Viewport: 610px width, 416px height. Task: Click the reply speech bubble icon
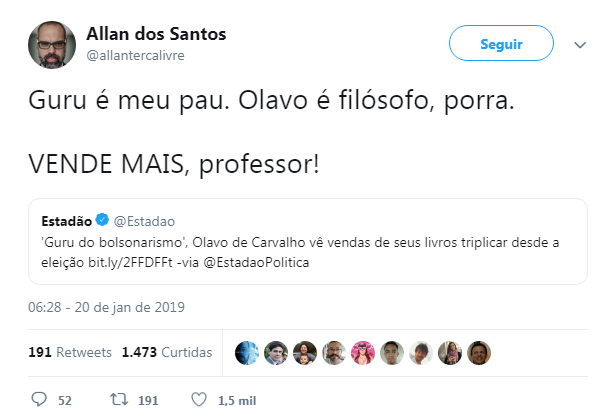[39, 399]
